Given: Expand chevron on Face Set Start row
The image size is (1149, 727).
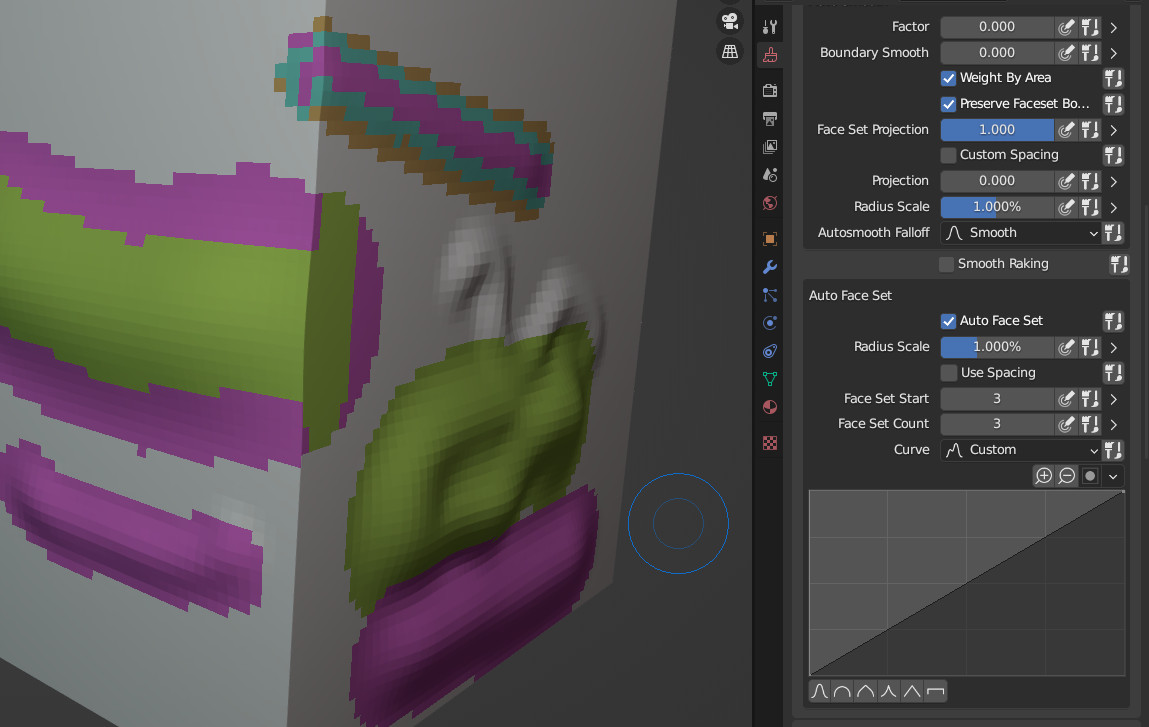Looking at the screenshot, I should [x=1114, y=399].
